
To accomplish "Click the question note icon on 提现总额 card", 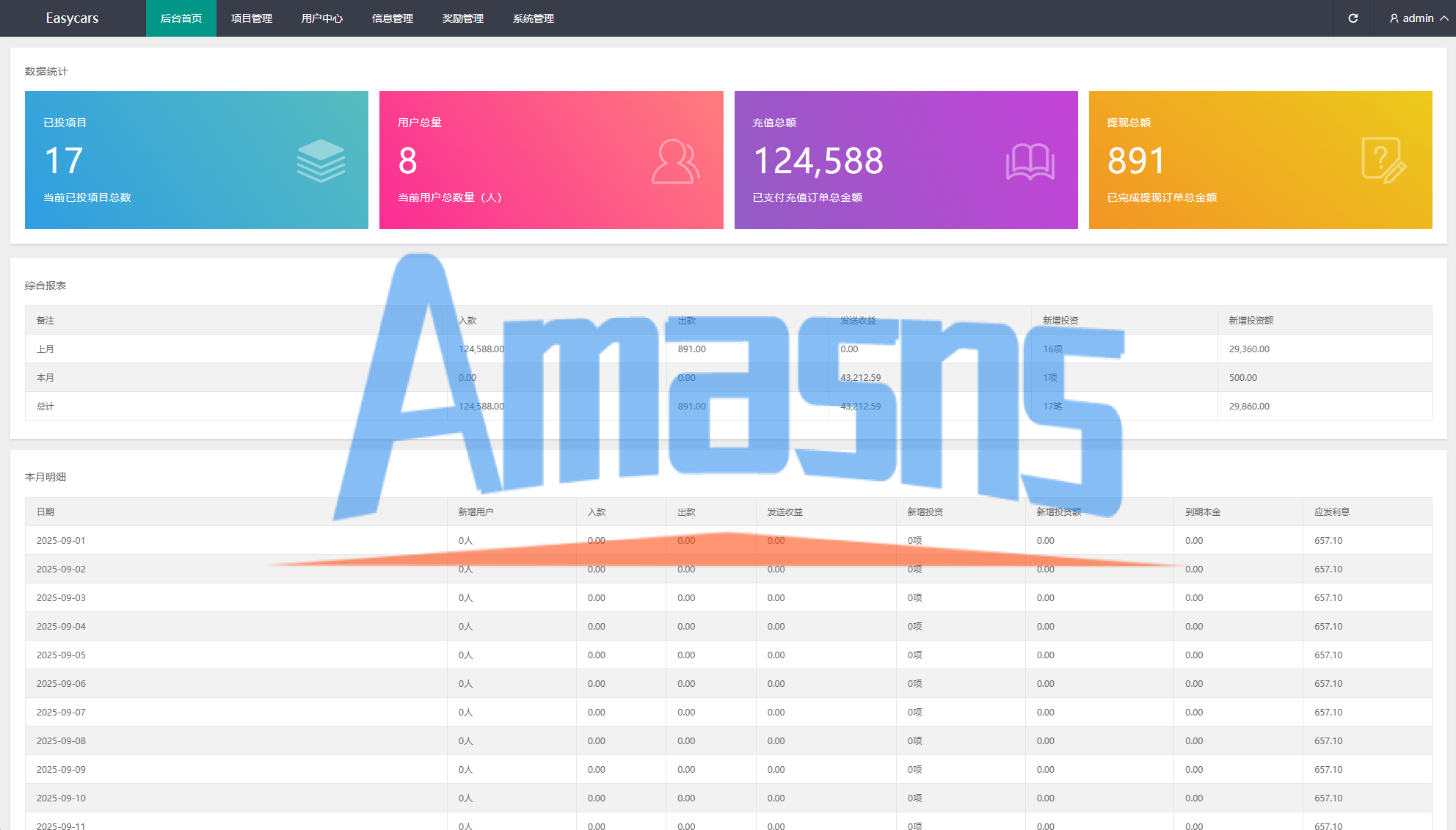I will pos(1383,160).
